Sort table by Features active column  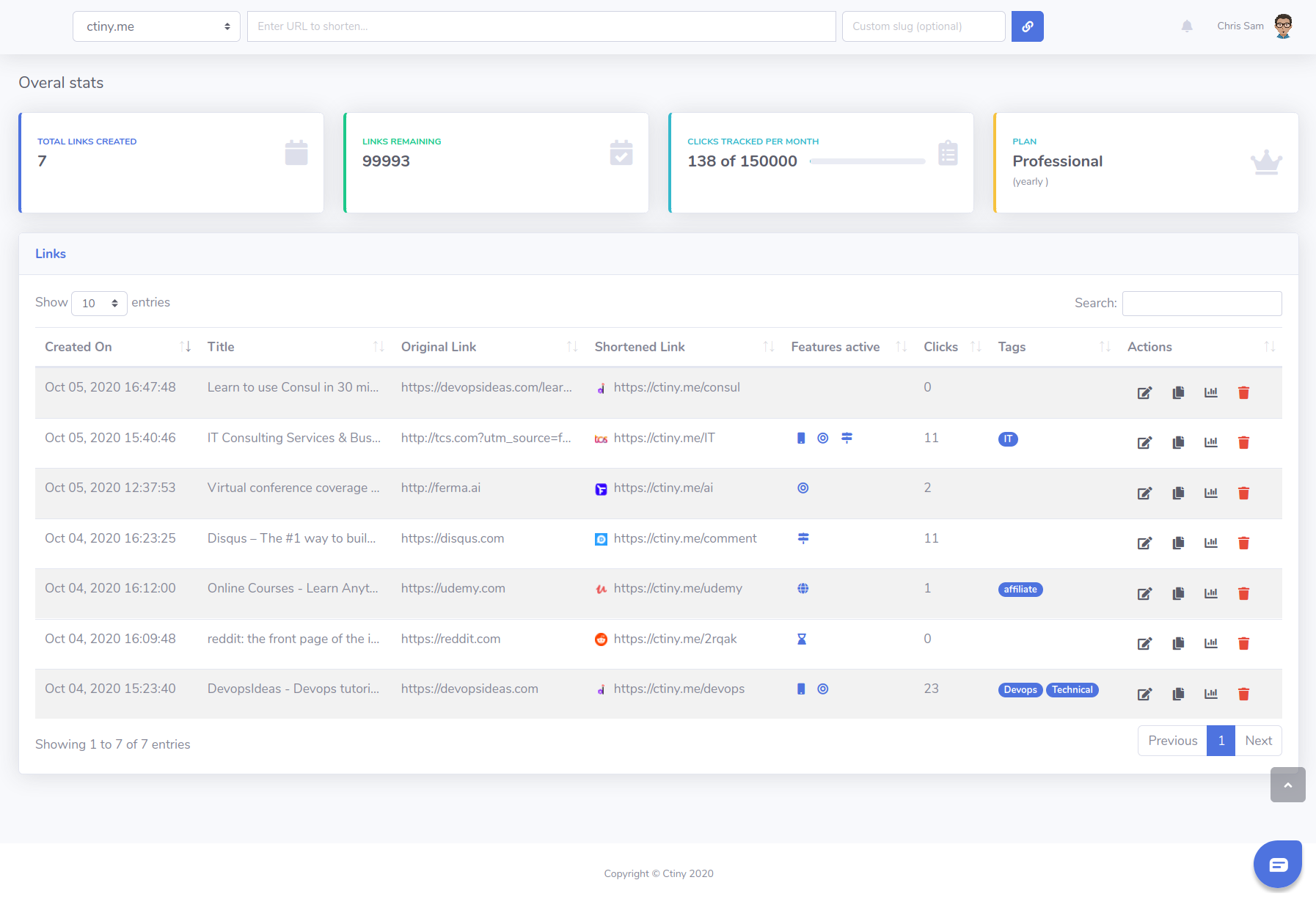pyautogui.click(x=848, y=347)
